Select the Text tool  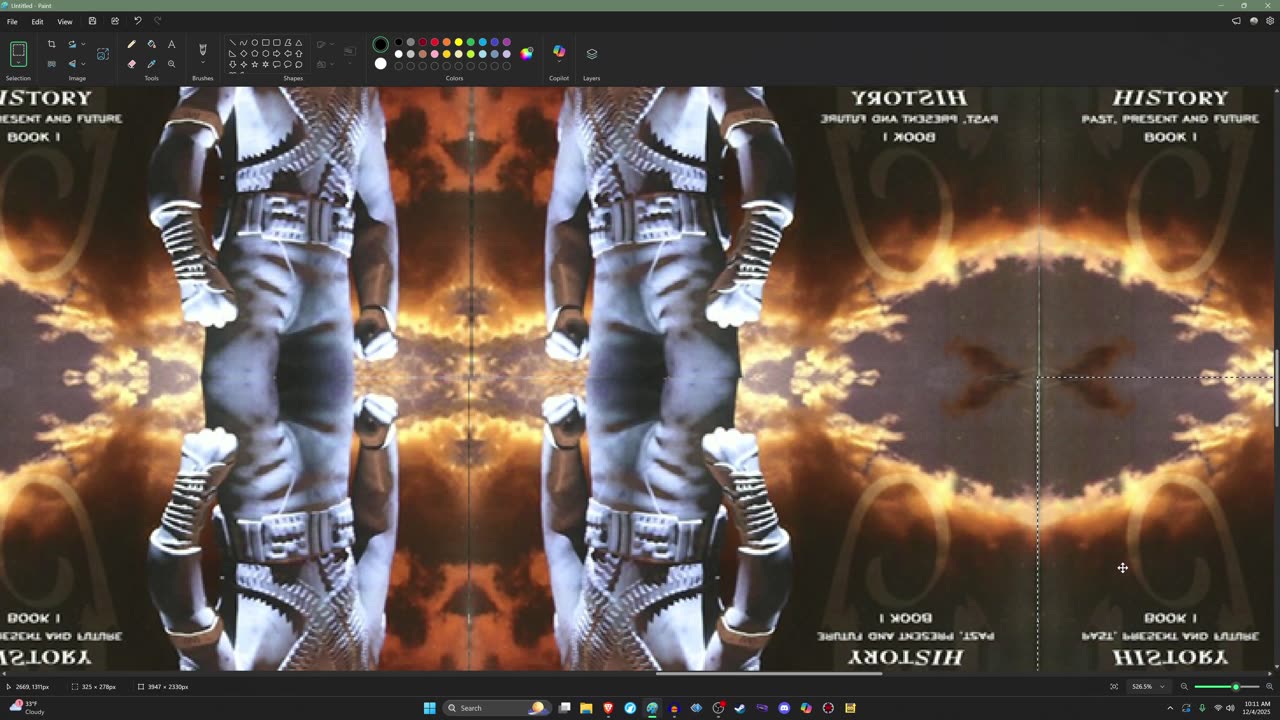(171, 44)
